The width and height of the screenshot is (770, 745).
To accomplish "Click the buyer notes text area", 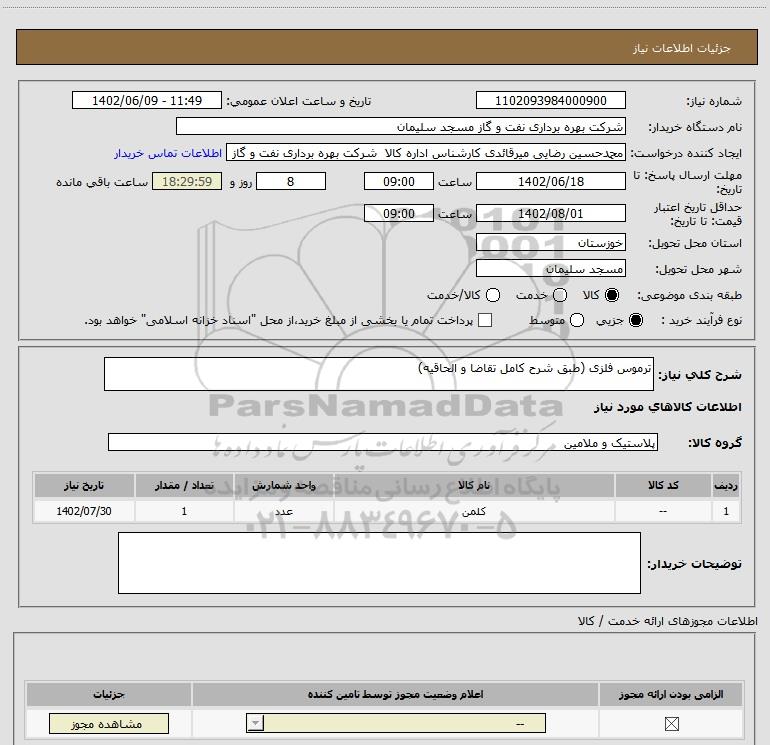I will (x=379, y=563).
